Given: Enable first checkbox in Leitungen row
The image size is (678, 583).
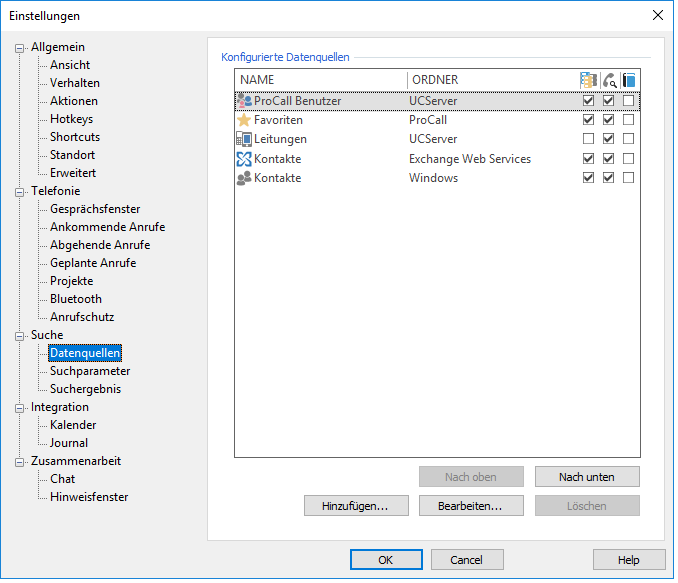Looking at the screenshot, I should click(588, 139).
